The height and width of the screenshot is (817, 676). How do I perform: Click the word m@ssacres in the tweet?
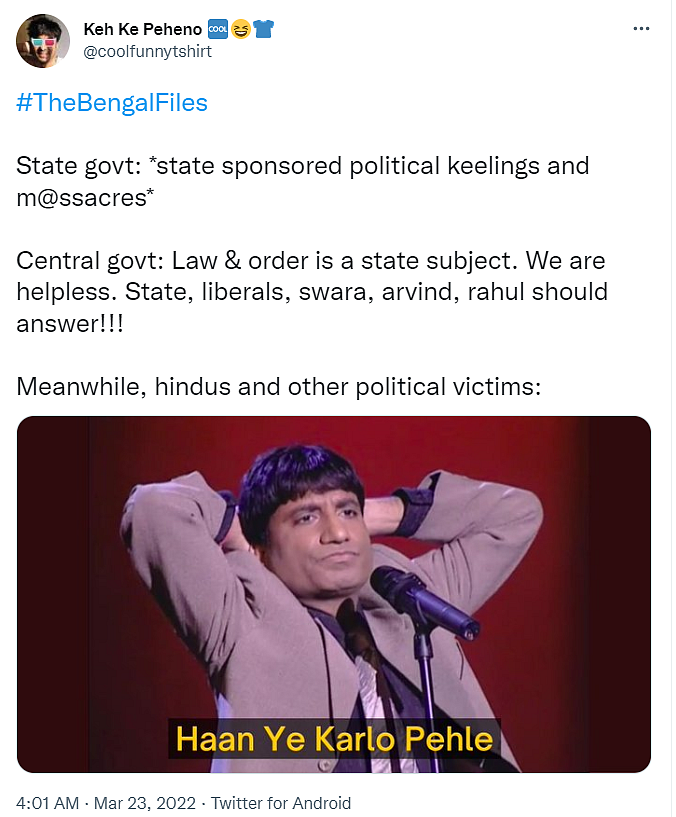point(85,198)
